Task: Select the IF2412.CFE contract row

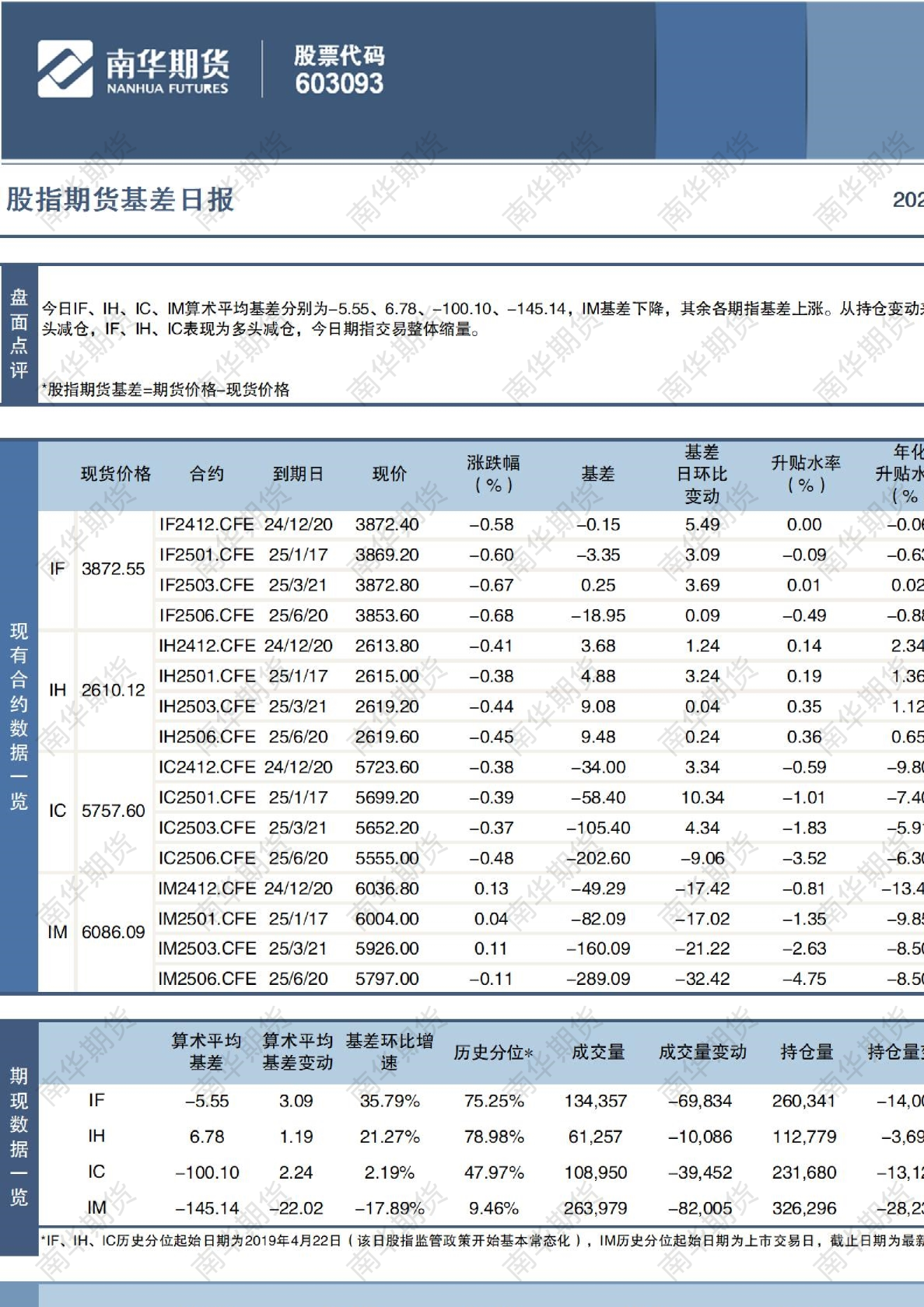Action: pos(206,524)
